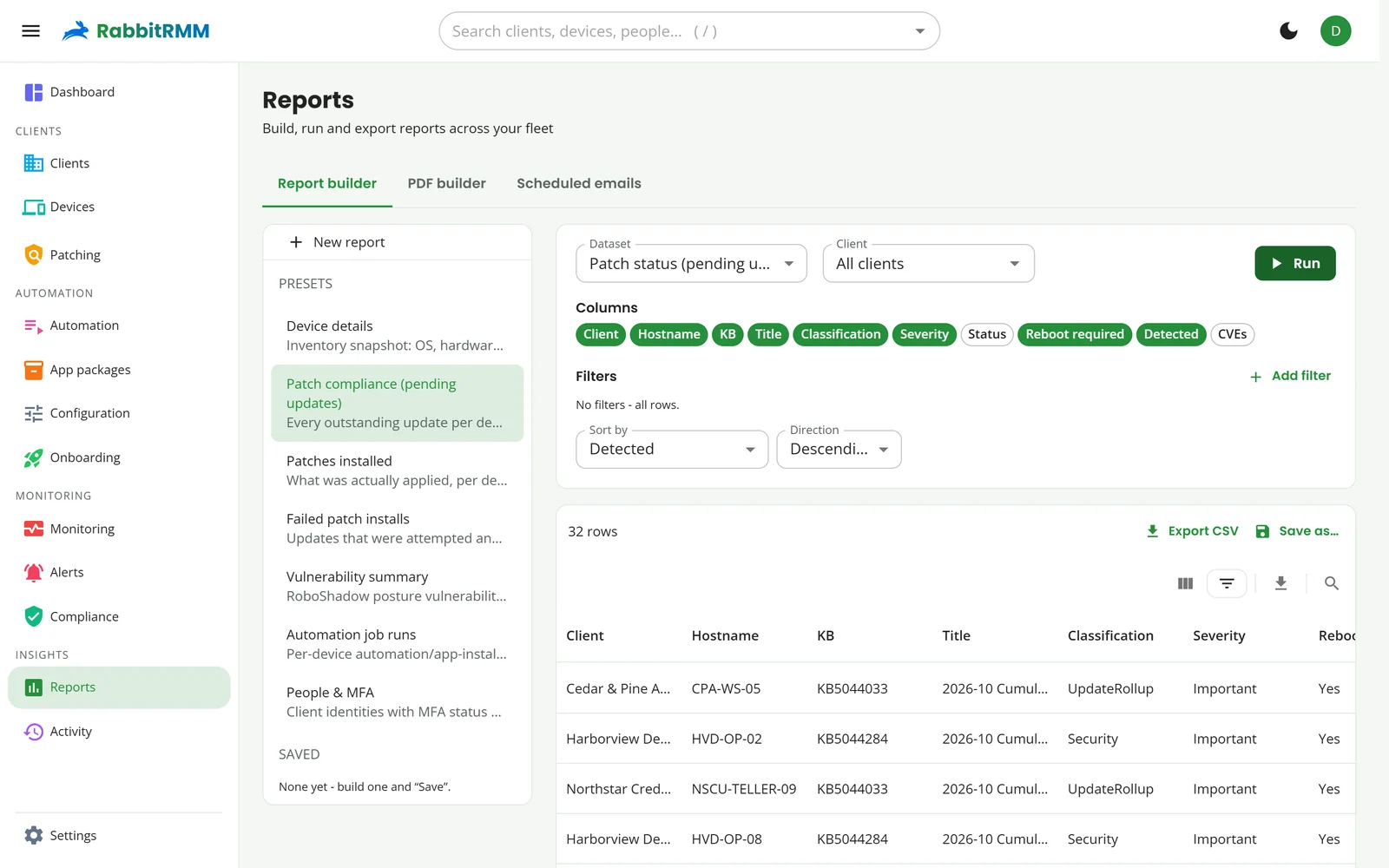Open Activity page

click(x=119, y=732)
